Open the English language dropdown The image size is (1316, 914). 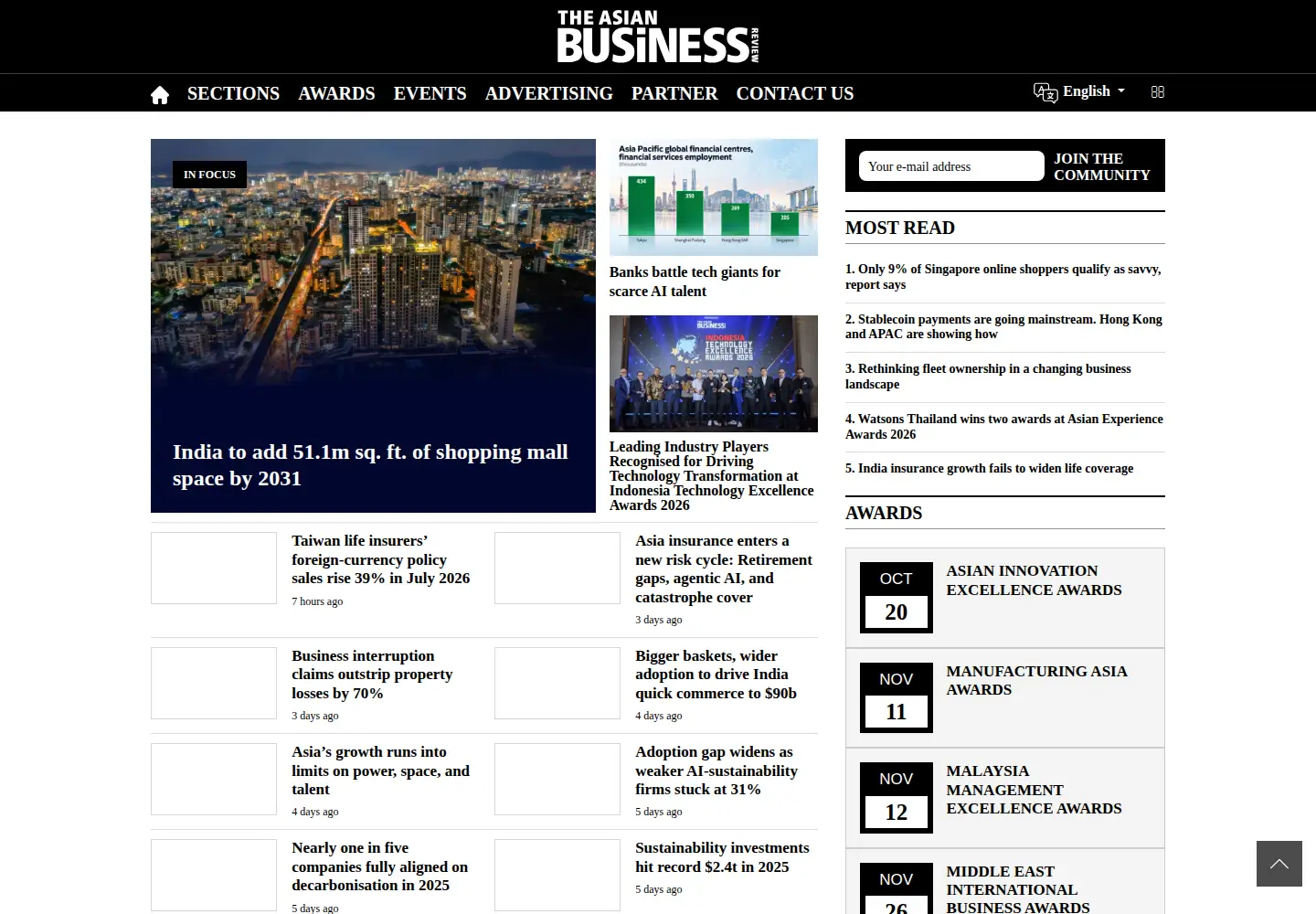tap(1094, 91)
